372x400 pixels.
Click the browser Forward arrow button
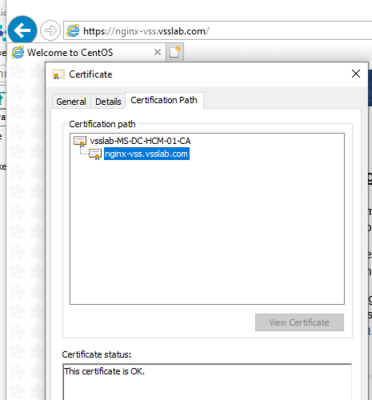pyautogui.click(x=50, y=31)
